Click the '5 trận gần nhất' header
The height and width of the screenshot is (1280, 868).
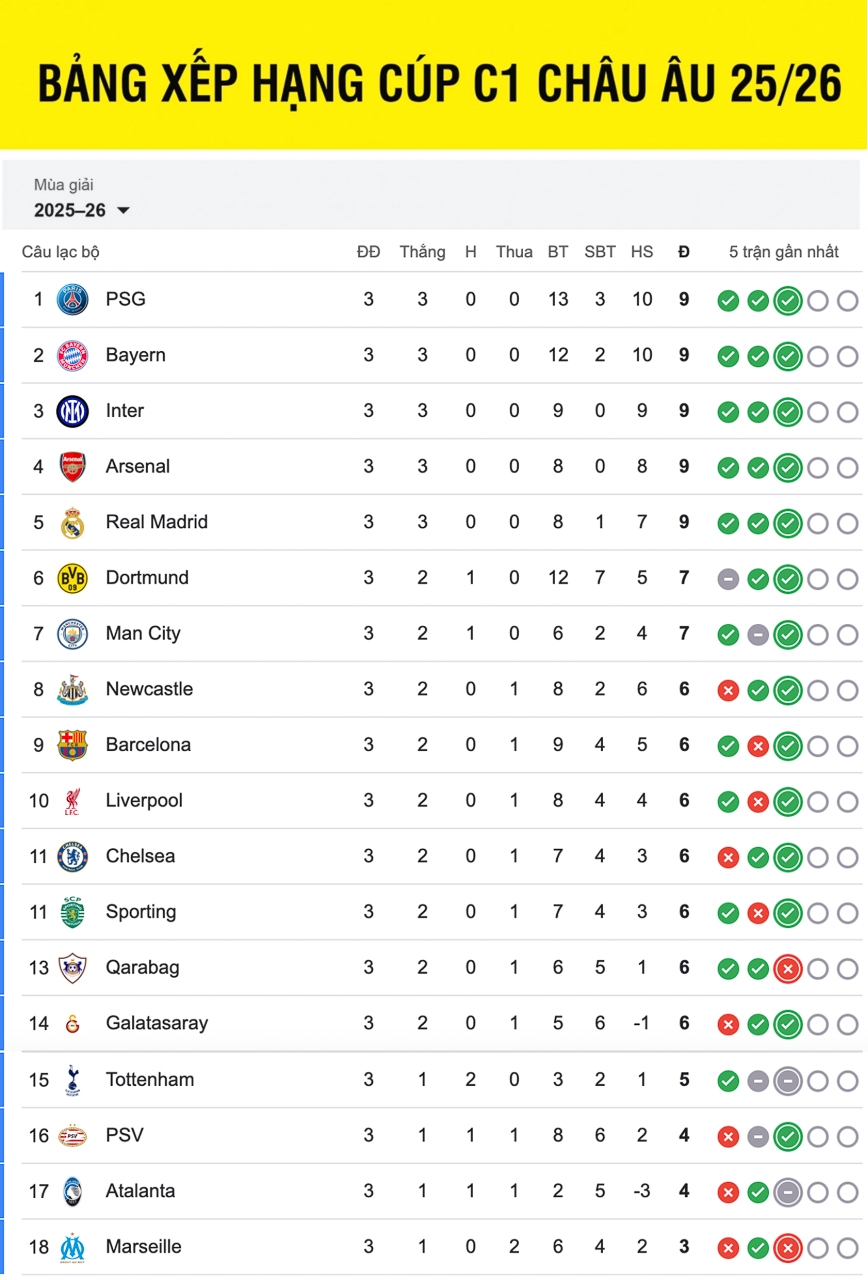pyautogui.click(x=784, y=252)
